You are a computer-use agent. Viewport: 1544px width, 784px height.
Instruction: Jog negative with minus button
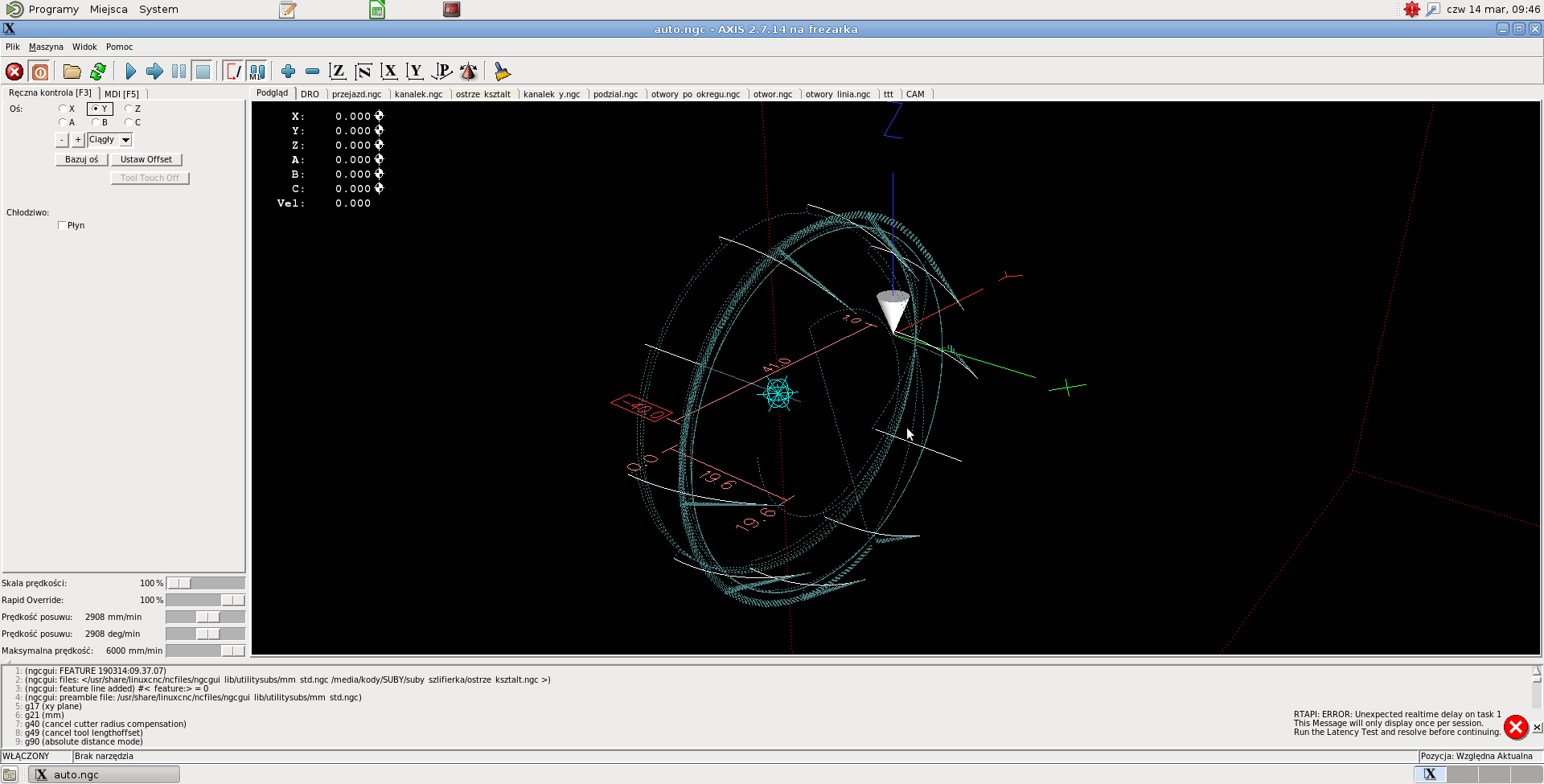coord(62,140)
